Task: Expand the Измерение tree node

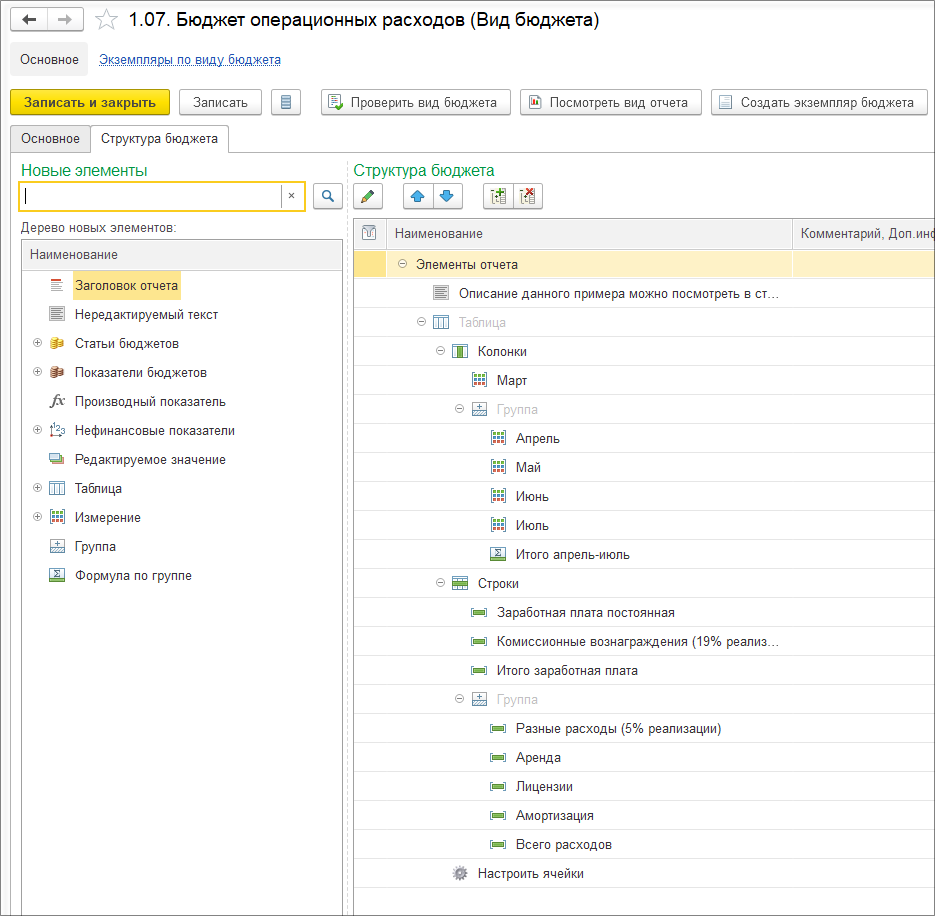Action: point(38,517)
